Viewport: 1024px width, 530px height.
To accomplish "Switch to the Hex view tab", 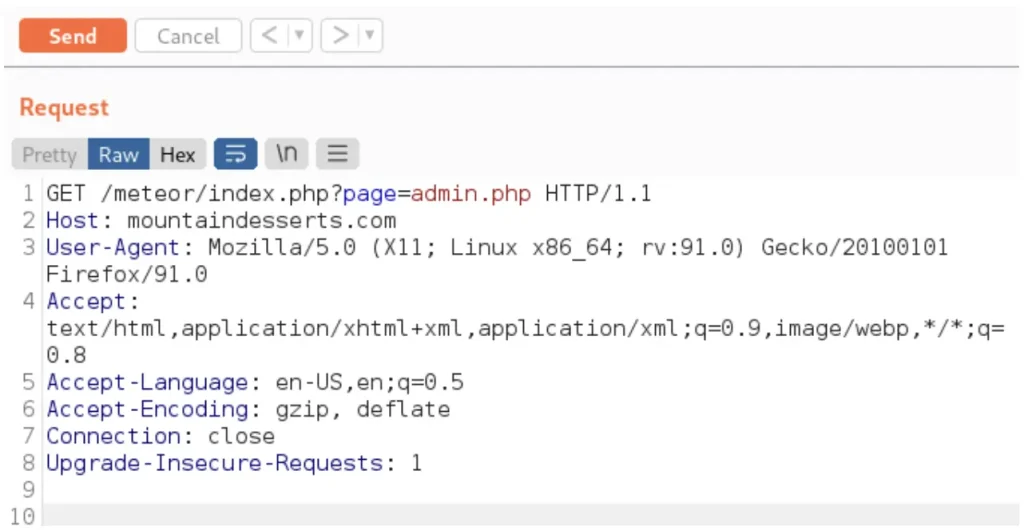I will (x=178, y=155).
